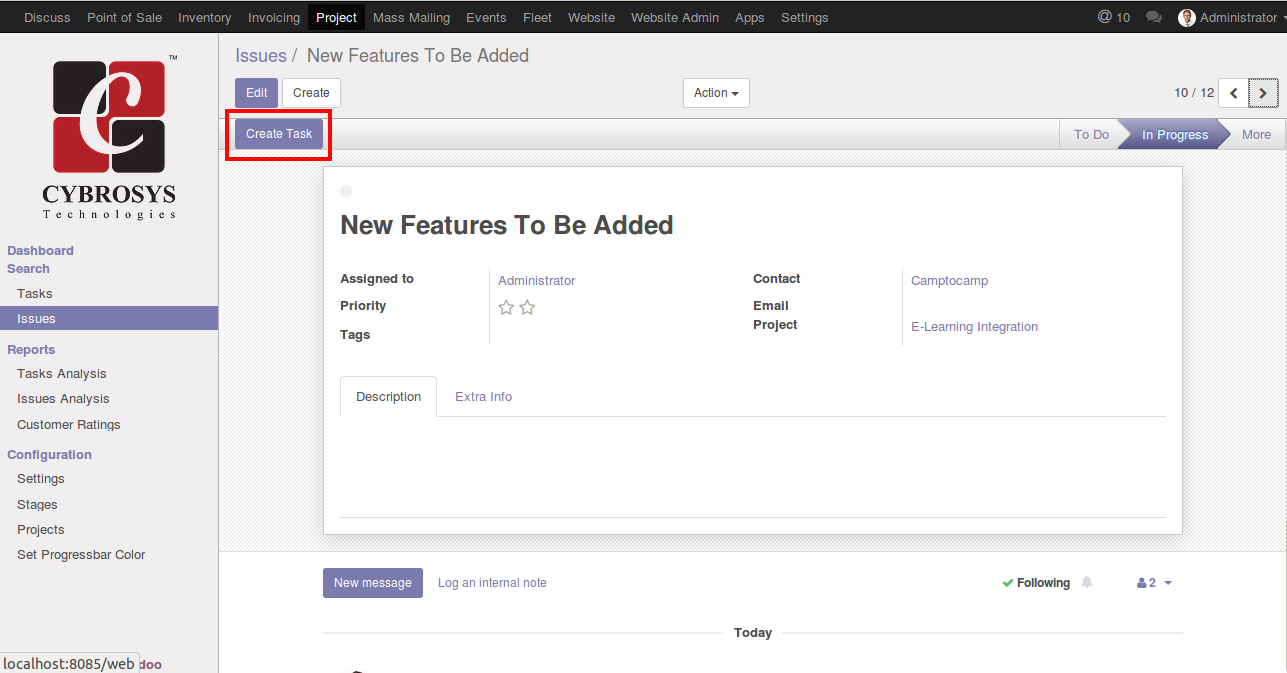Open the Inventory menu
This screenshot has width=1287, height=673.
[204, 17]
